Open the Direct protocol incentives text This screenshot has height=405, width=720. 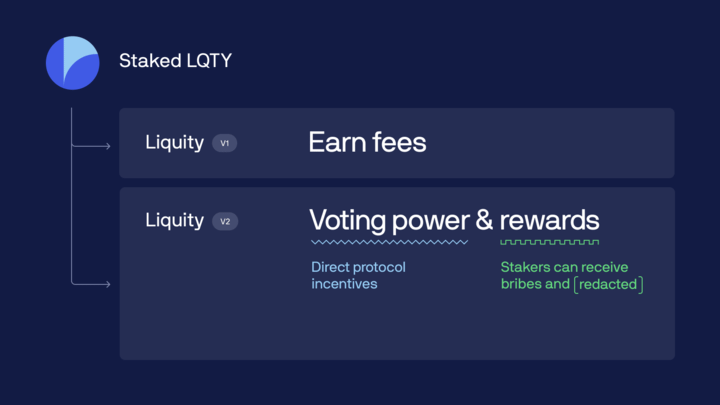(x=358, y=276)
